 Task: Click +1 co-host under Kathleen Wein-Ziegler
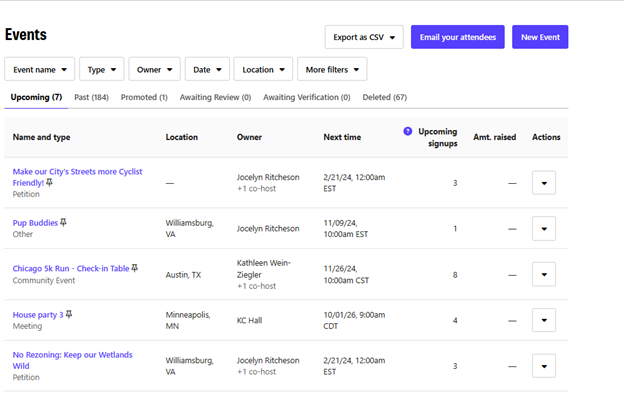pyautogui.click(x=256, y=286)
